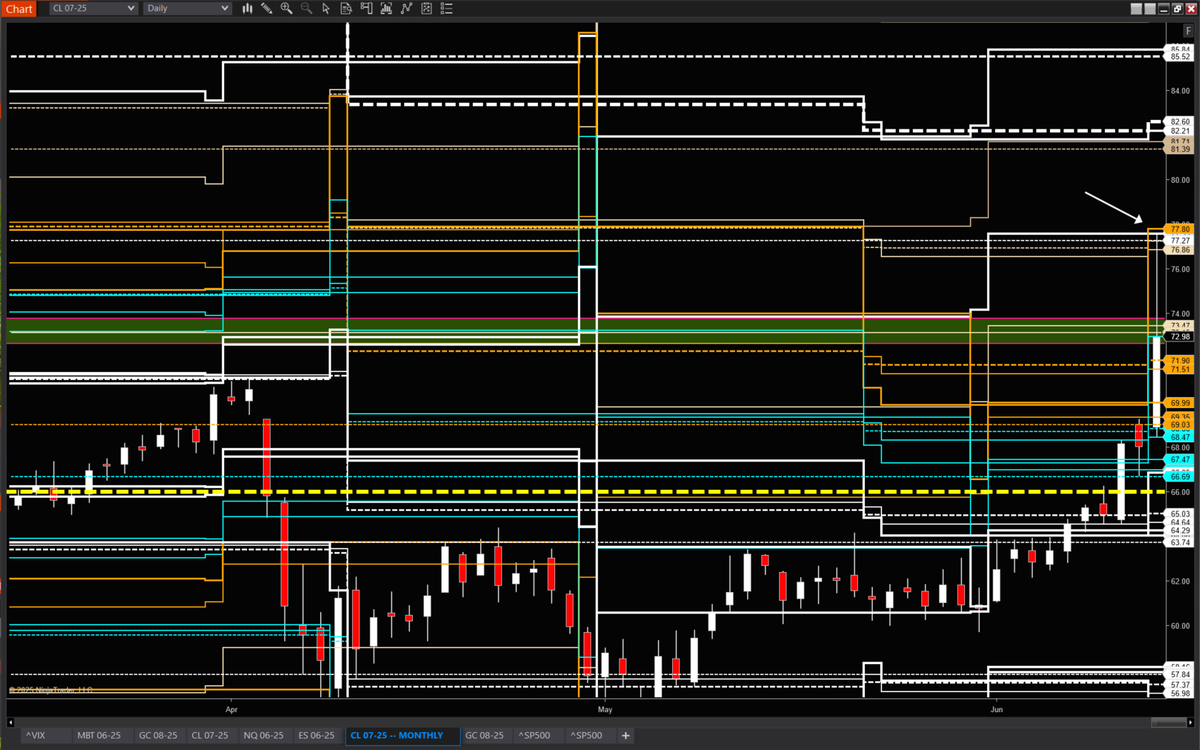Click the 85.52 price marker
The height and width of the screenshot is (750, 1200).
click(x=1180, y=57)
